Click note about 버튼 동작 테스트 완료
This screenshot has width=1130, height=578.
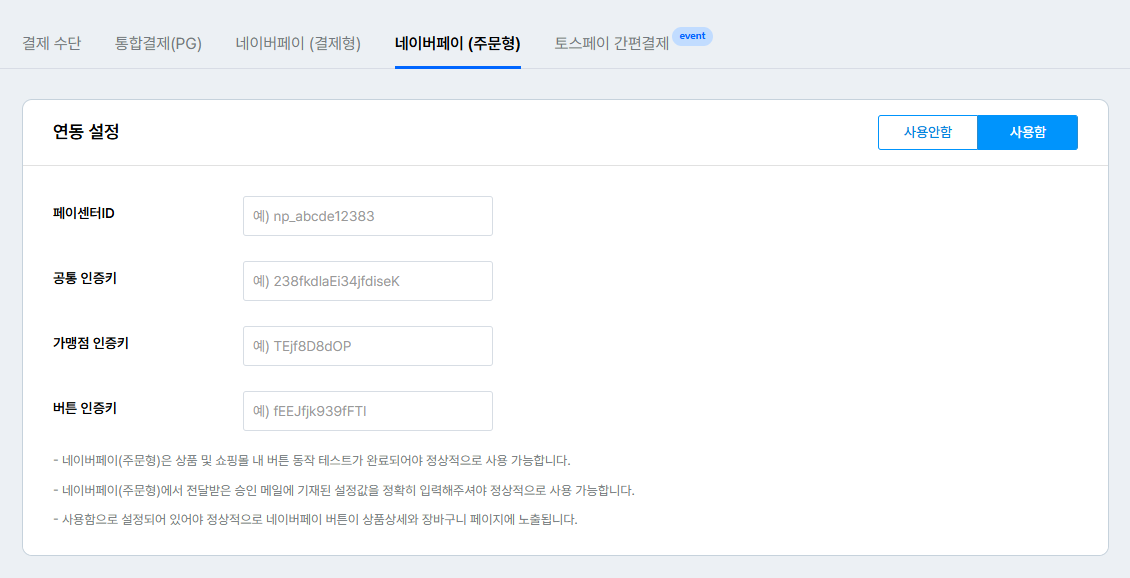tap(312, 461)
